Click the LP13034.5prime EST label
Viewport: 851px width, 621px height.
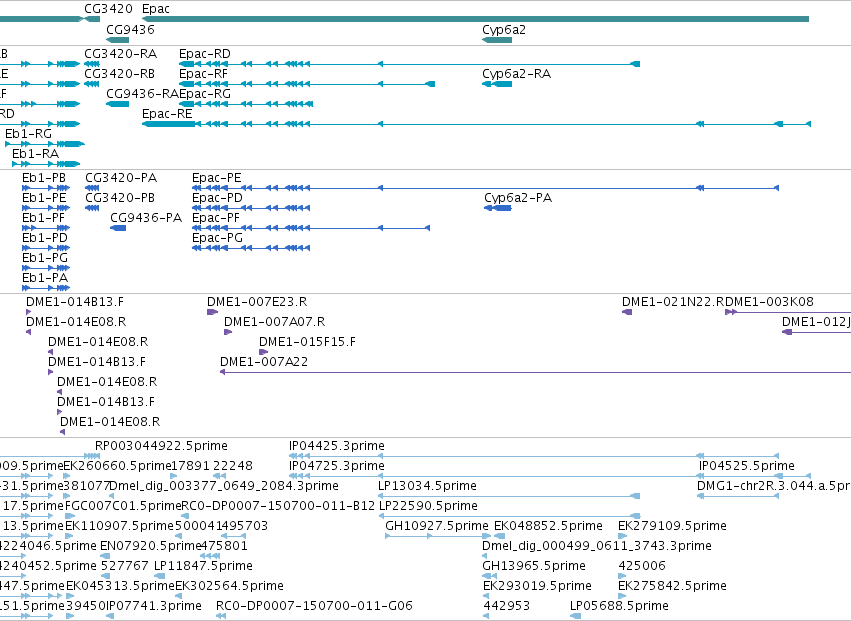(428, 486)
